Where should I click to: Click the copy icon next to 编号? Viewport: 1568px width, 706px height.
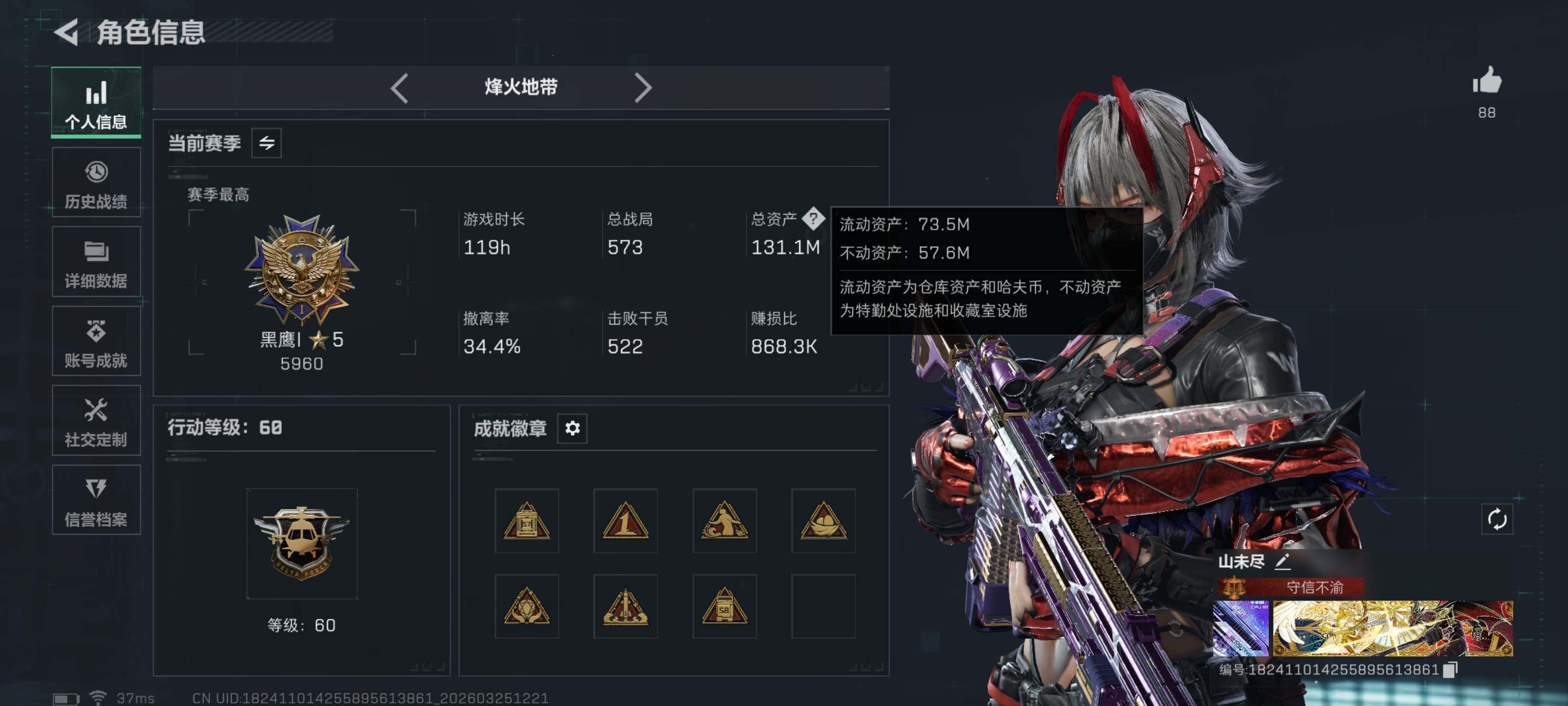coord(1450,669)
